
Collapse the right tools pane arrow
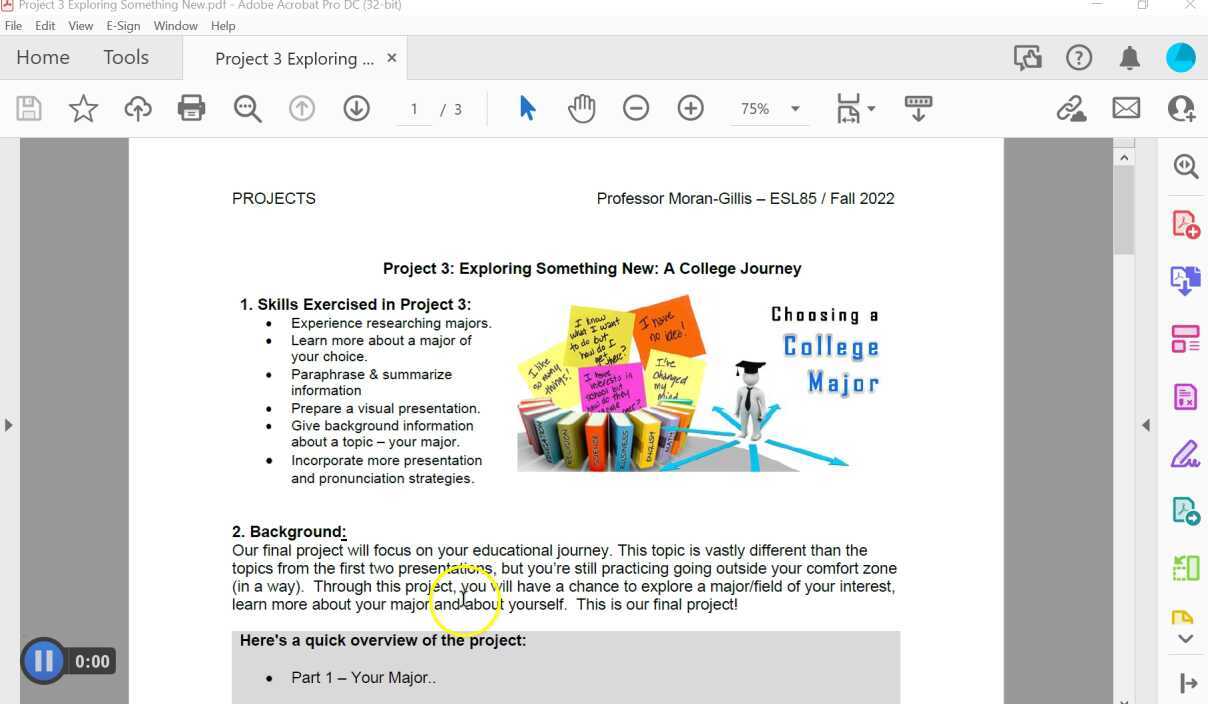click(1146, 424)
